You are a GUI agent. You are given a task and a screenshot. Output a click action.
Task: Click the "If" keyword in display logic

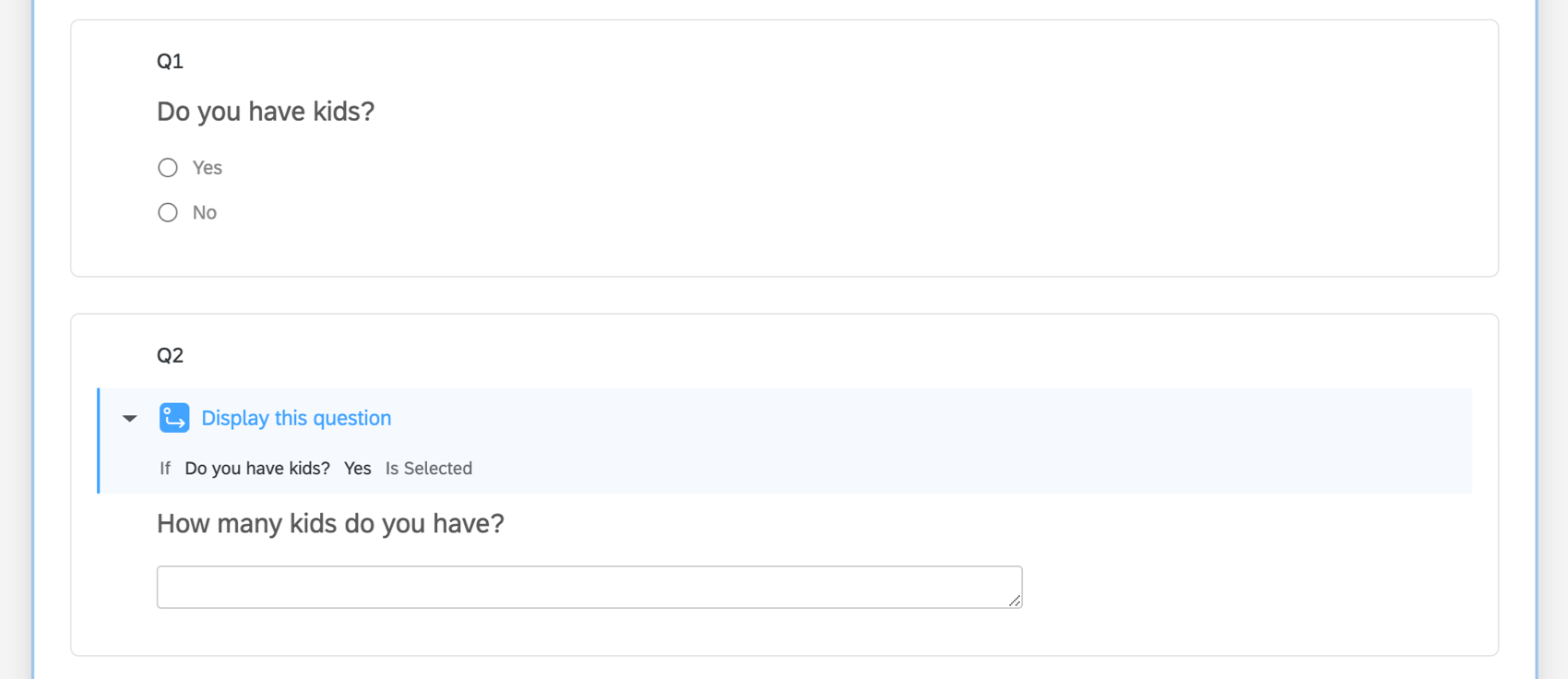pyautogui.click(x=165, y=469)
